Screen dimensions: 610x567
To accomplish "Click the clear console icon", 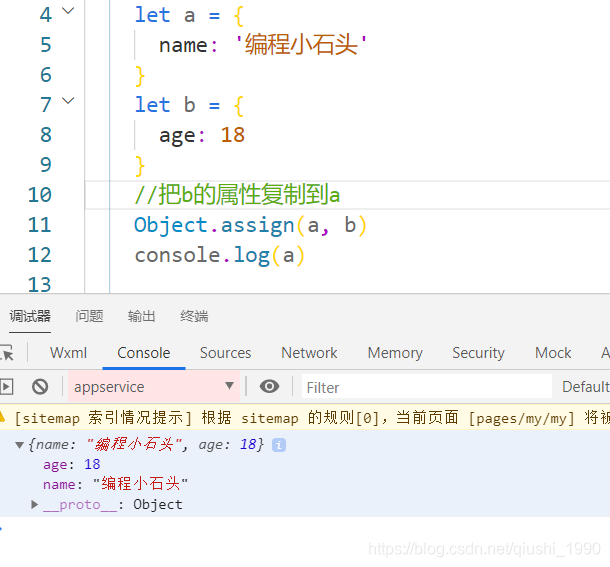I will (x=40, y=387).
